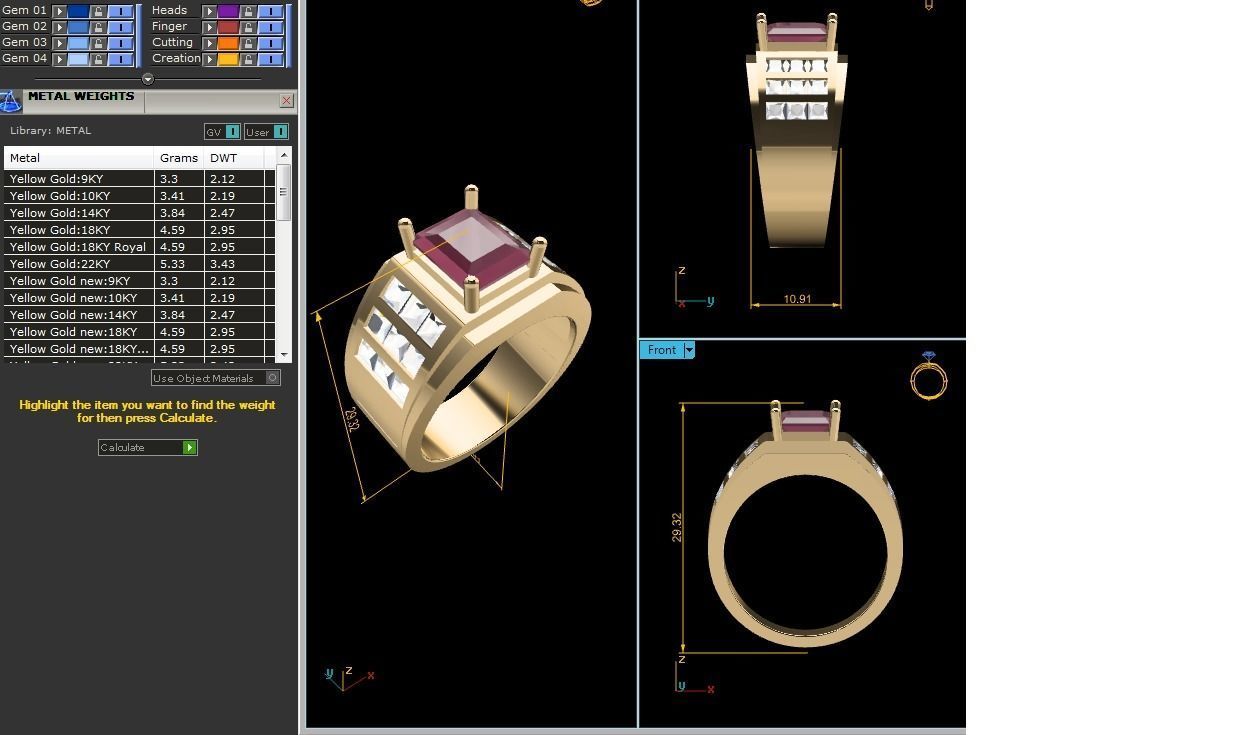Toggle lock icon on Cutting layer
Viewport: 1241px width, 735px height.
point(248,43)
